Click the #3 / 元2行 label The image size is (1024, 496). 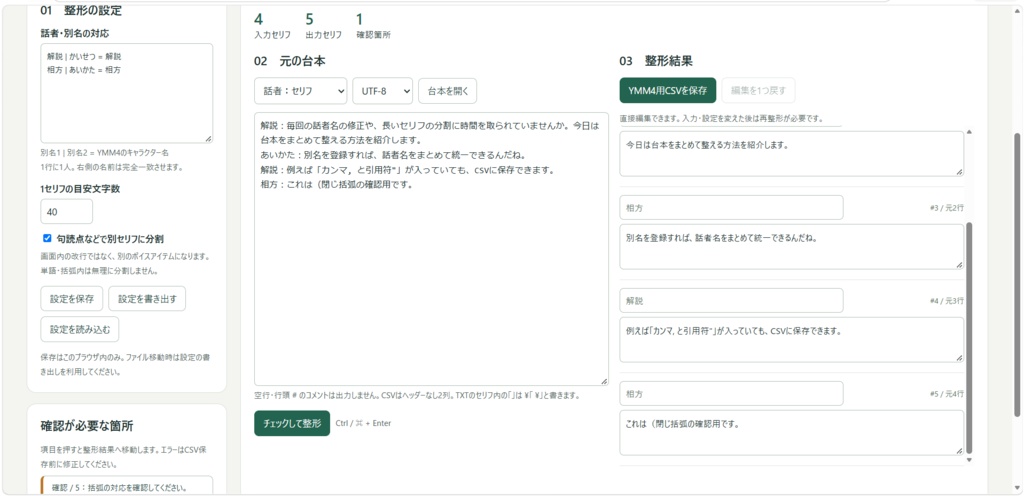click(946, 208)
